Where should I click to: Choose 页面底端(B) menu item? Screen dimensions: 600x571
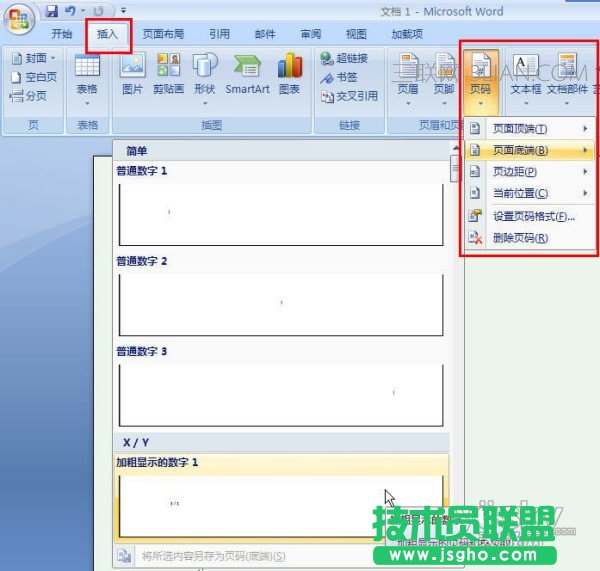(x=530, y=150)
